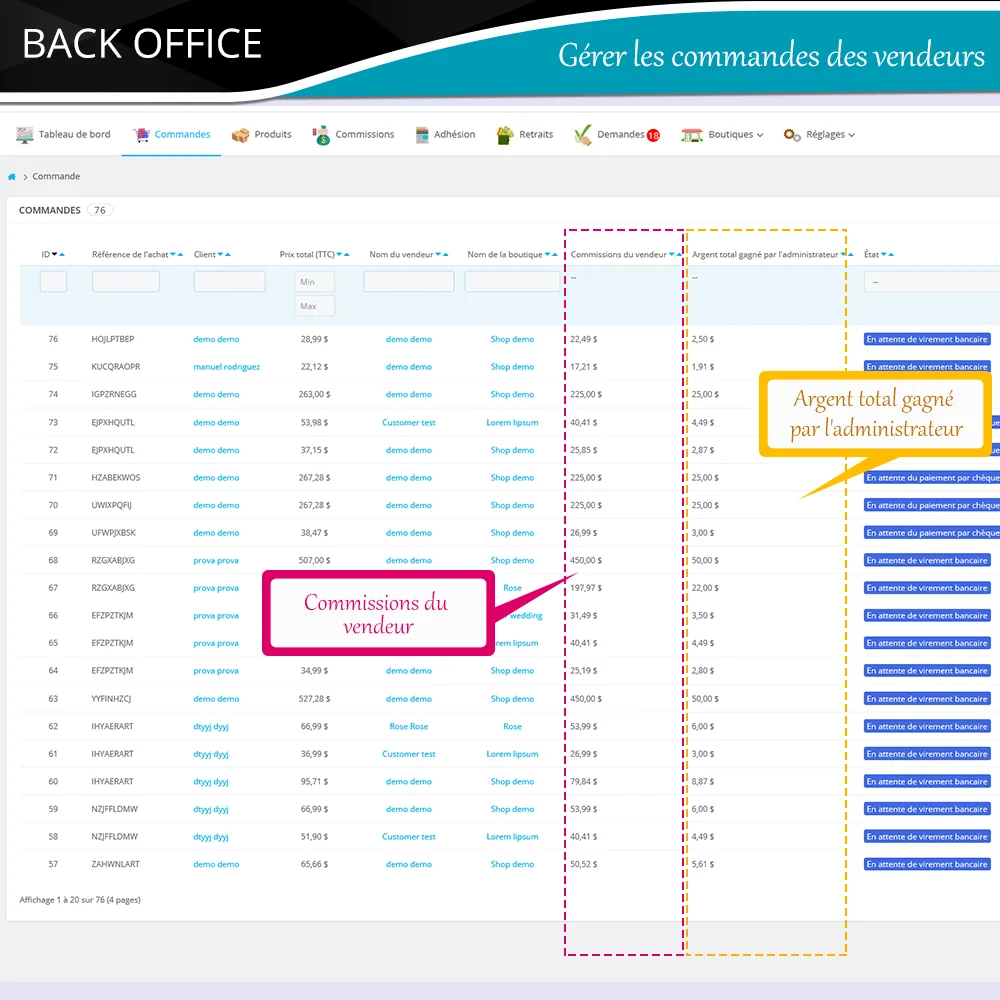Click the Retraits wallet icon
This screenshot has height=1000, width=1000.
505,135
